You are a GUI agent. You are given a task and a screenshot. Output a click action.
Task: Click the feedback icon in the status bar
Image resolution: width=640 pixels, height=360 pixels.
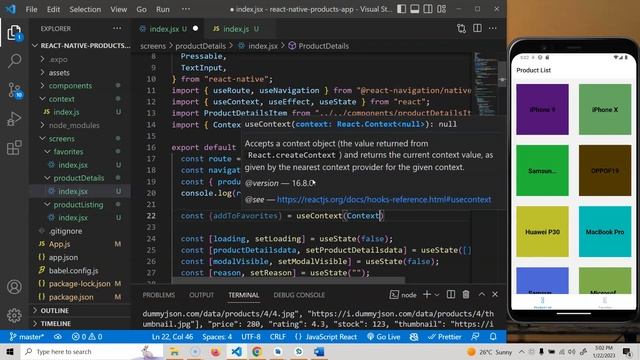(x=475, y=337)
